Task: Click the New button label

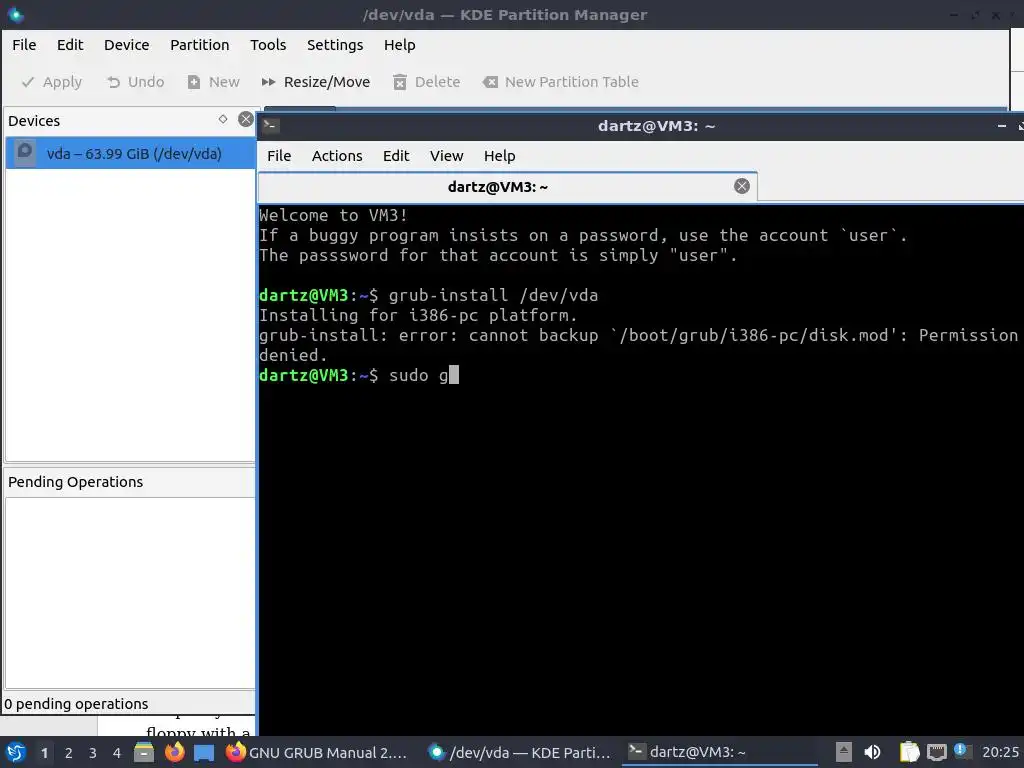Action: (x=224, y=82)
